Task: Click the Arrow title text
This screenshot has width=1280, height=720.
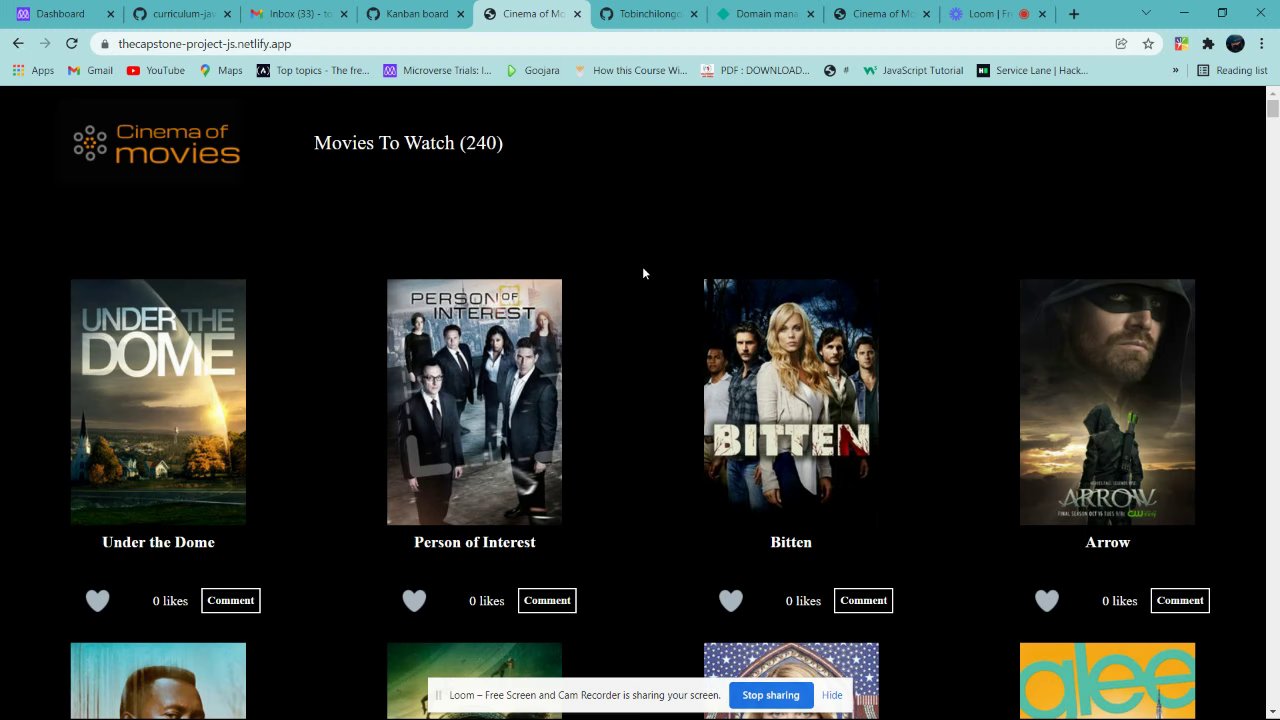Action: pos(1108,542)
